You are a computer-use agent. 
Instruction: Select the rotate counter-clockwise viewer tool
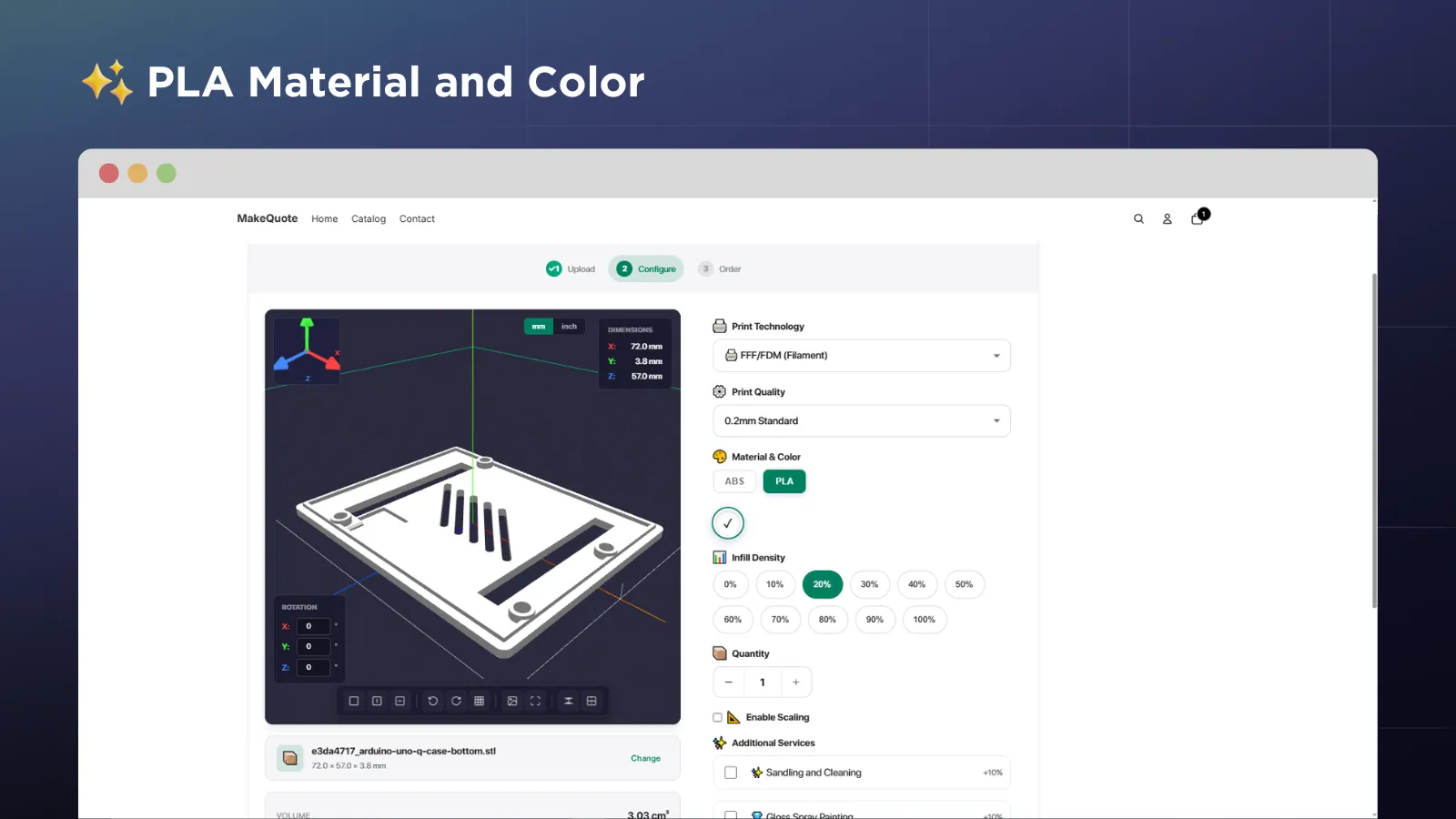[433, 701]
